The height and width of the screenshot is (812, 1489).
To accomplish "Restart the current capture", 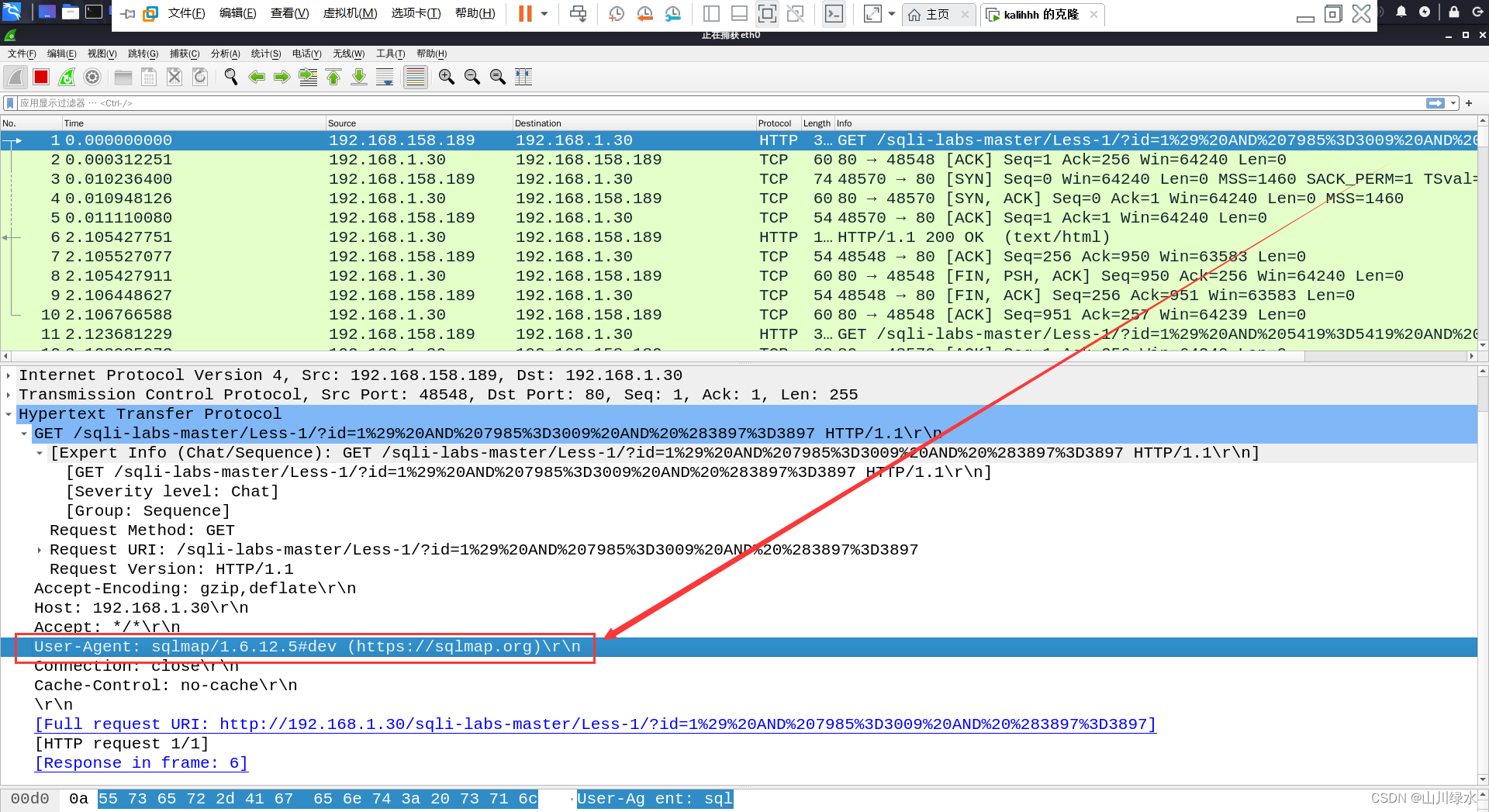I will (66, 77).
